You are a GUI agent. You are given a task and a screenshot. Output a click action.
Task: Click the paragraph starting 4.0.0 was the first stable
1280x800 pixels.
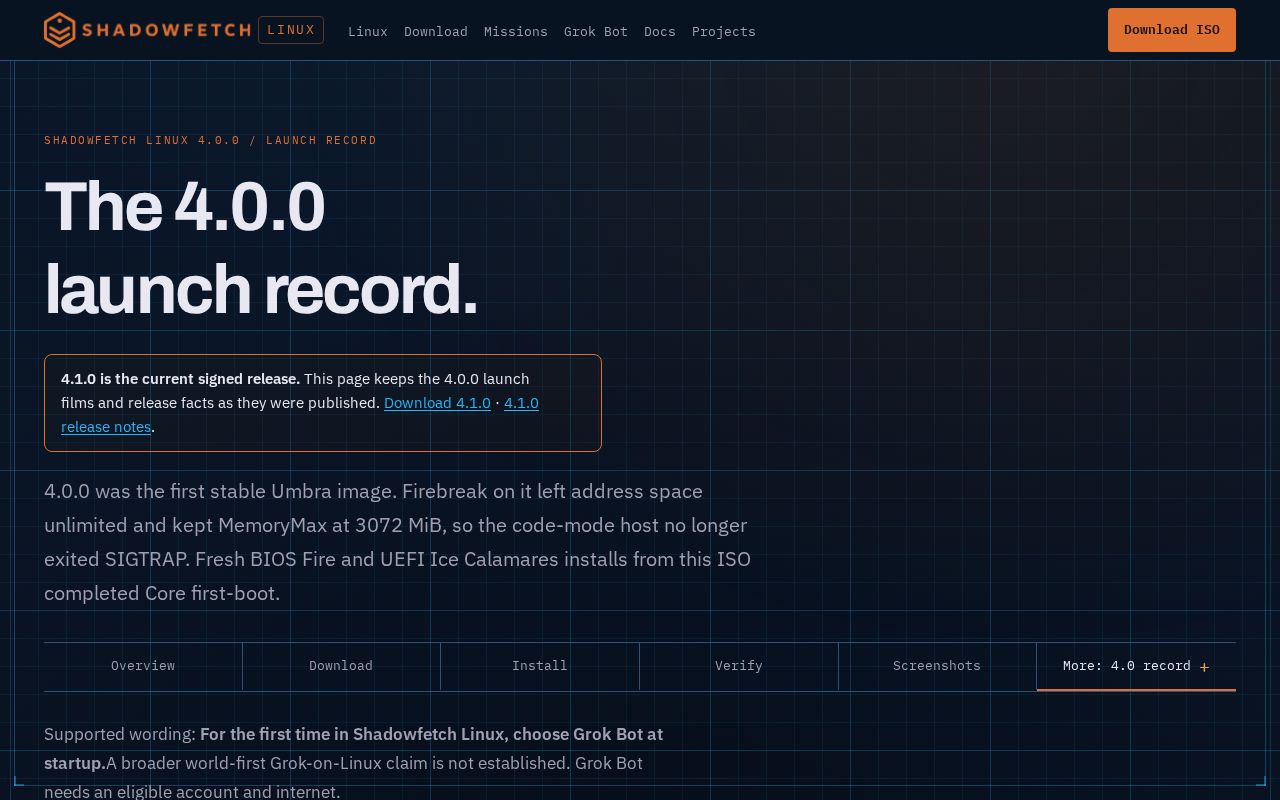[398, 542]
